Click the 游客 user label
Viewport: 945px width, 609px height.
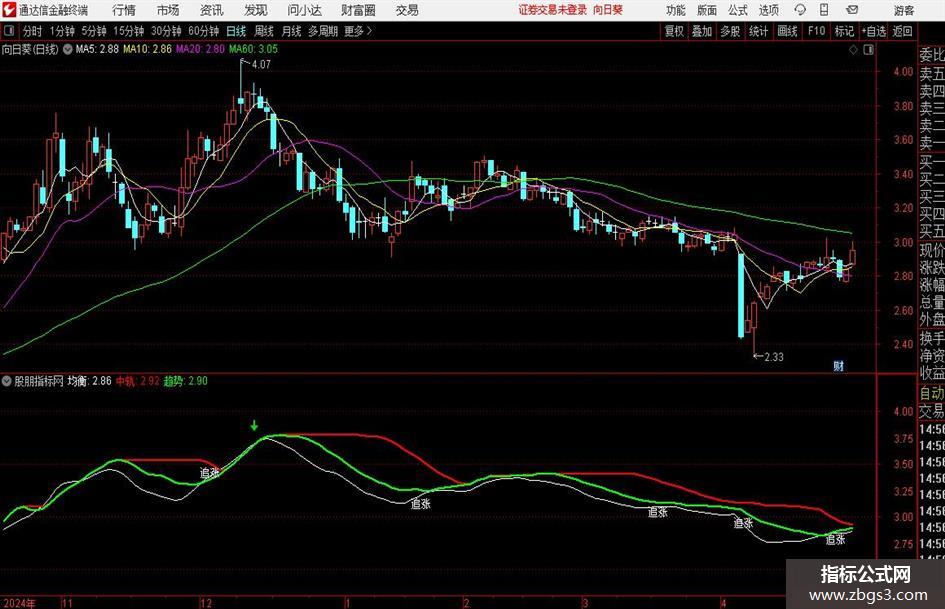point(903,10)
